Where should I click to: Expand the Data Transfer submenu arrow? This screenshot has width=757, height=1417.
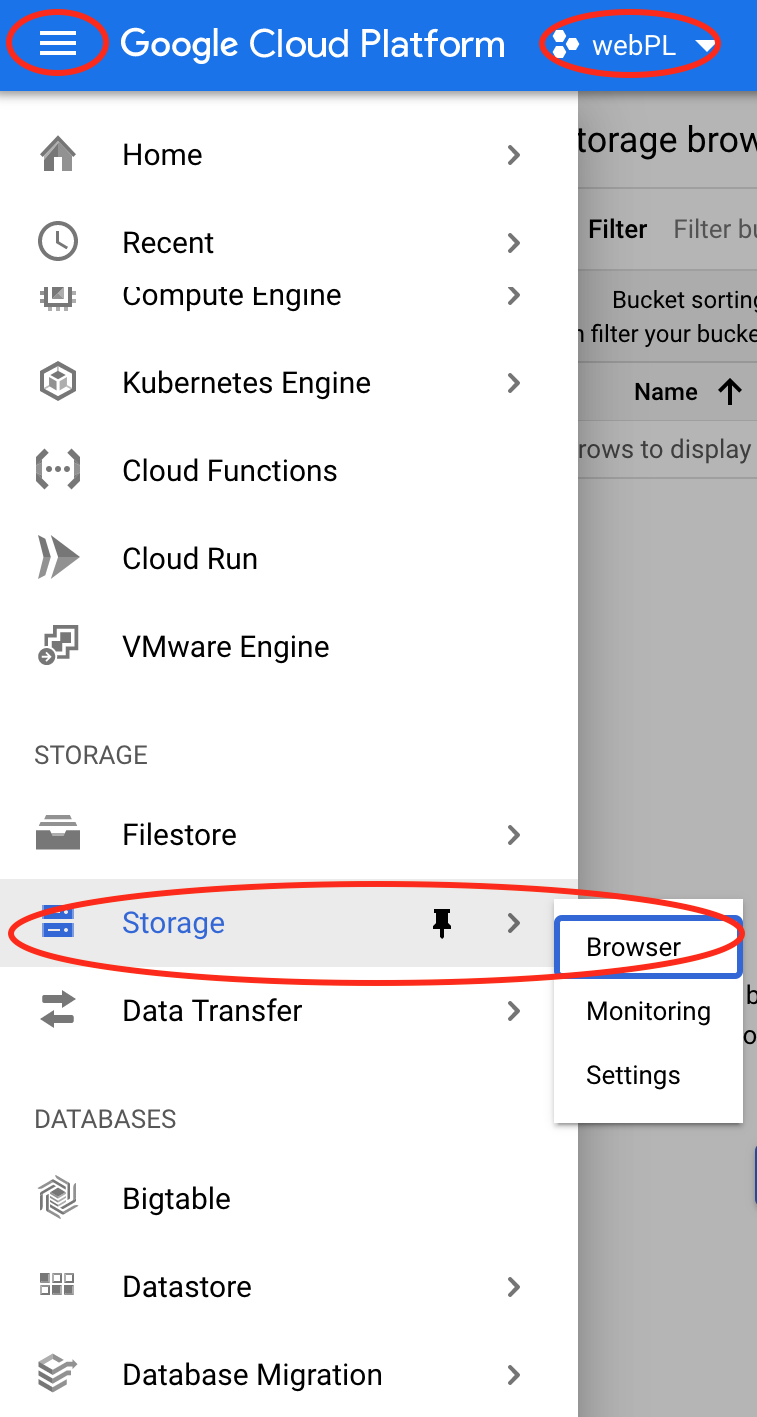514,1011
